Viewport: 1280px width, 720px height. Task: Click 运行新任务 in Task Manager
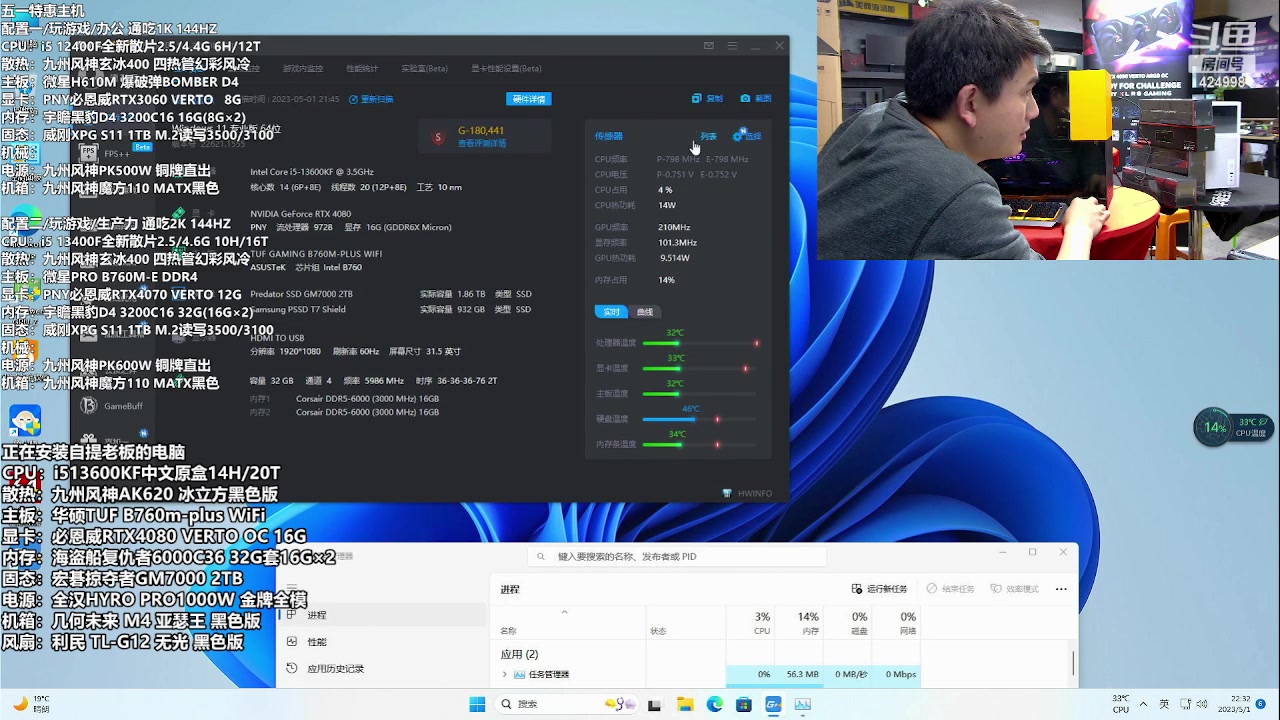pyautogui.click(x=879, y=589)
